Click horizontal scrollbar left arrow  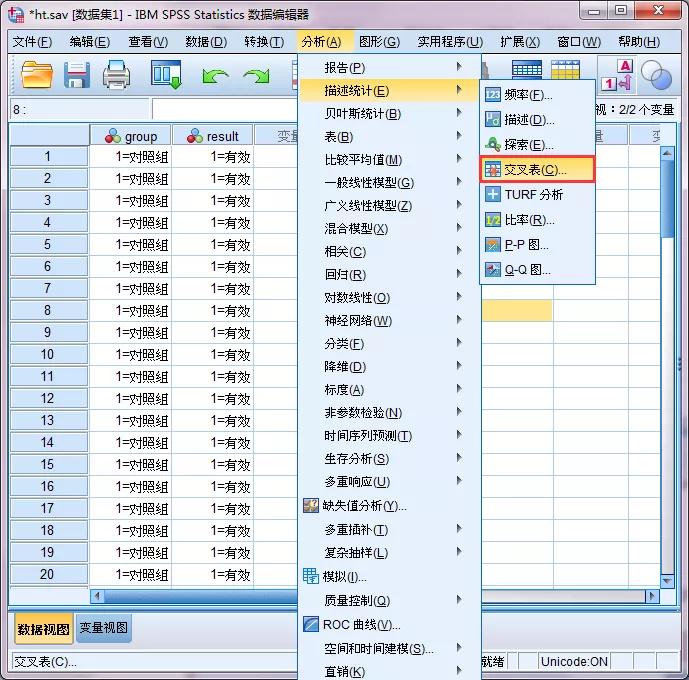(98, 597)
